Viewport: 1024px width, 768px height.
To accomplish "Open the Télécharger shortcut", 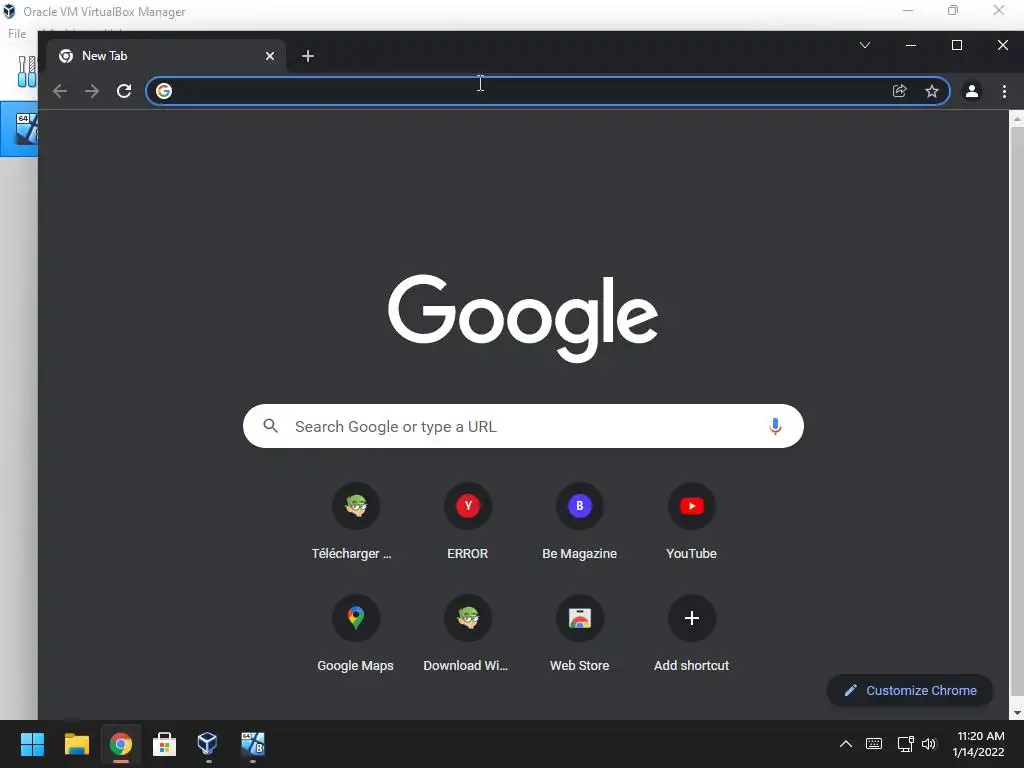I will (x=355, y=521).
